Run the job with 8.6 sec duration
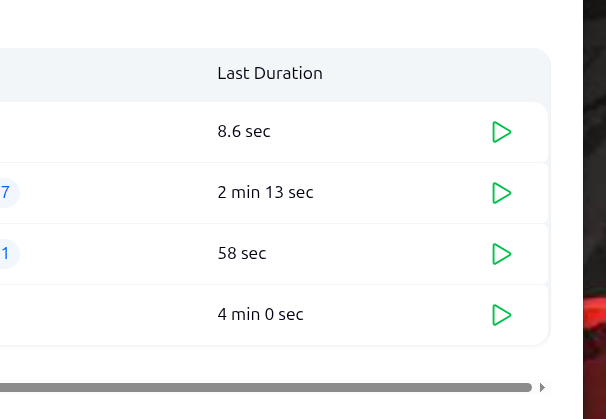Viewport: 606px width, 419px height. (x=502, y=132)
